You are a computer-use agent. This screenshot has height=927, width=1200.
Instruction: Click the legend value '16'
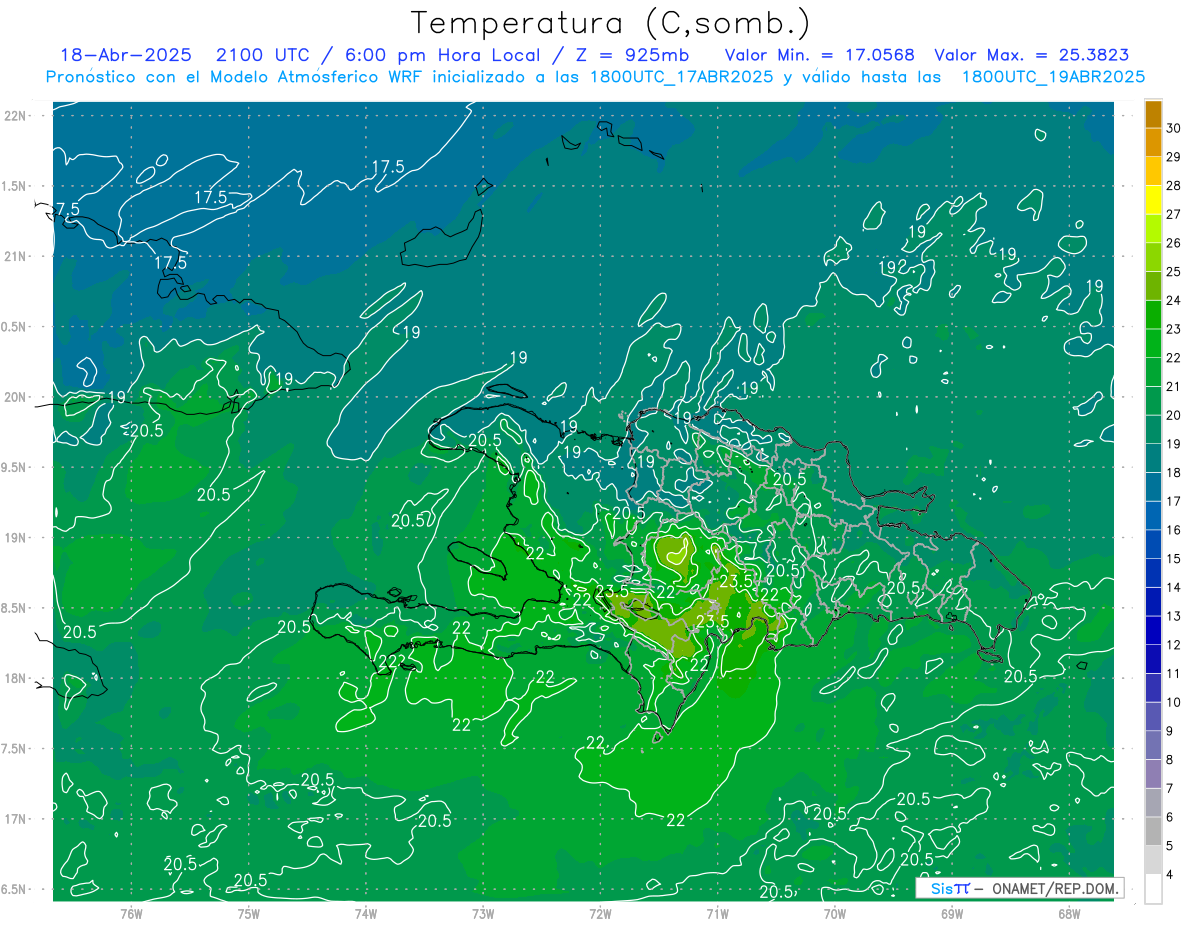click(1174, 530)
